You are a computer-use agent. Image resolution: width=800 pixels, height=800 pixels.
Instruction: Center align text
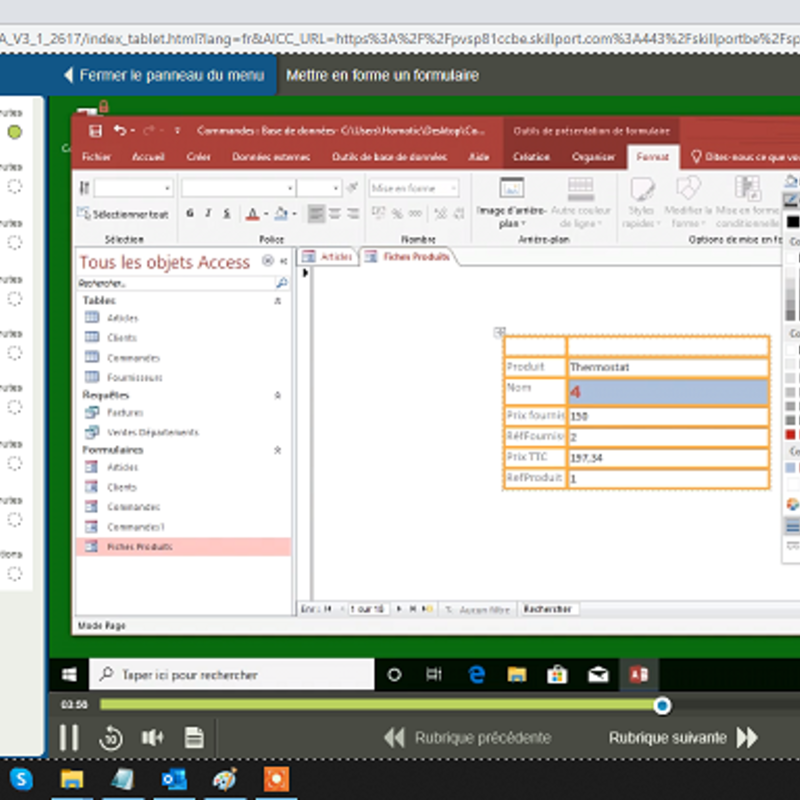click(335, 213)
